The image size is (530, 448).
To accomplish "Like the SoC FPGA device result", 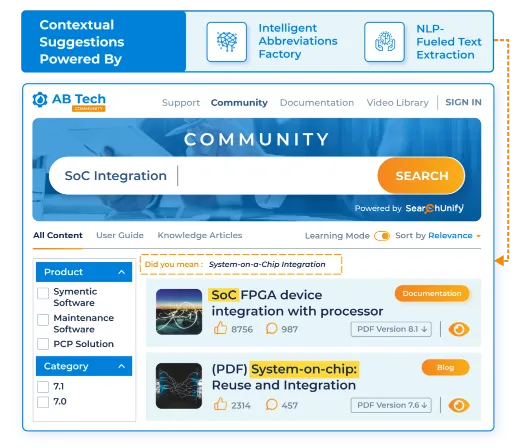I will [220, 328].
